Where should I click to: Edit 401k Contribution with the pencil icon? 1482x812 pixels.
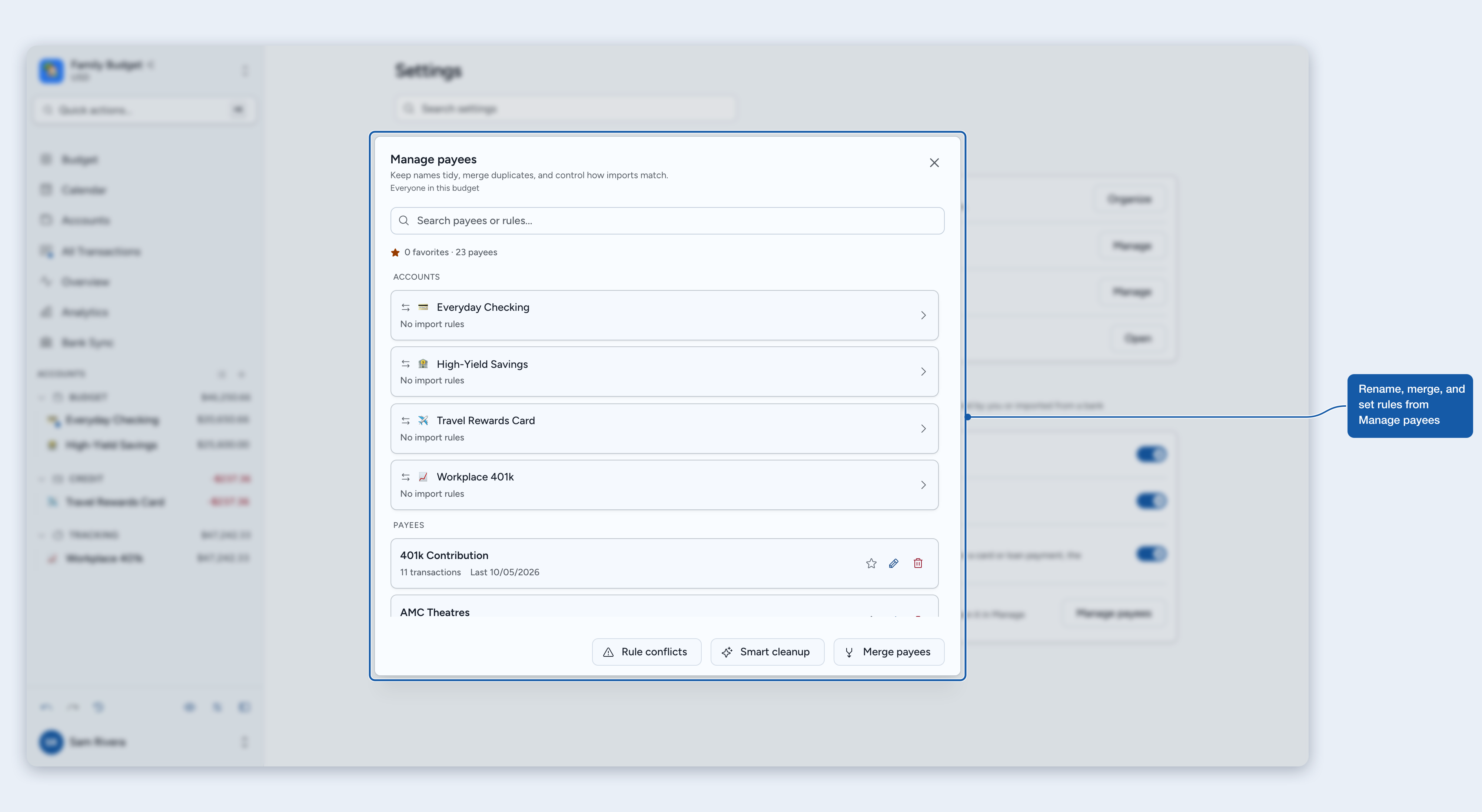point(893,563)
